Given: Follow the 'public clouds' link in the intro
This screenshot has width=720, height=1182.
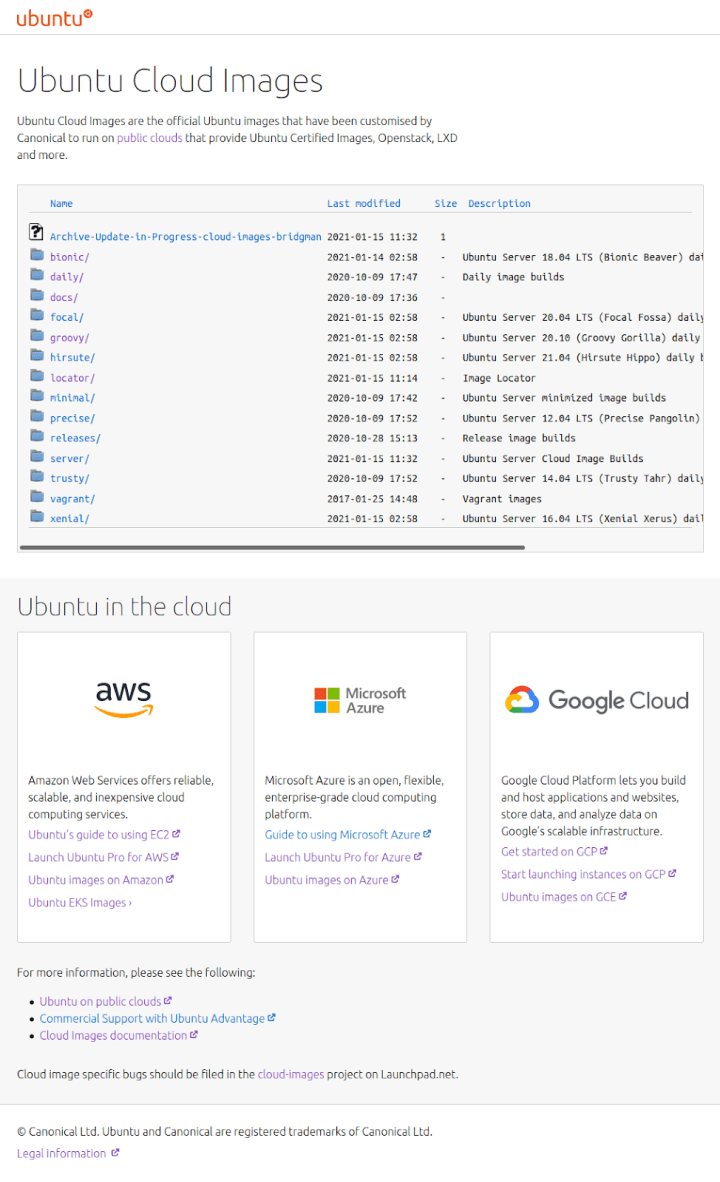Looking at the screenshot, I should [149, 138].
